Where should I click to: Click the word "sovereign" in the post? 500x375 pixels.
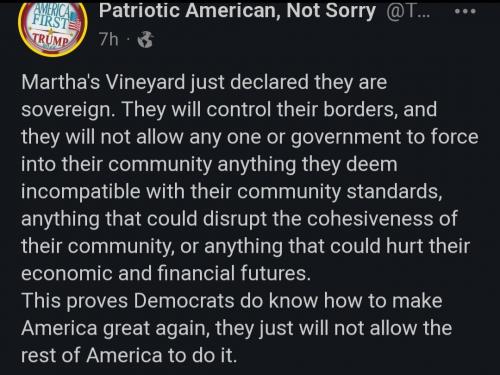[68, 110]
